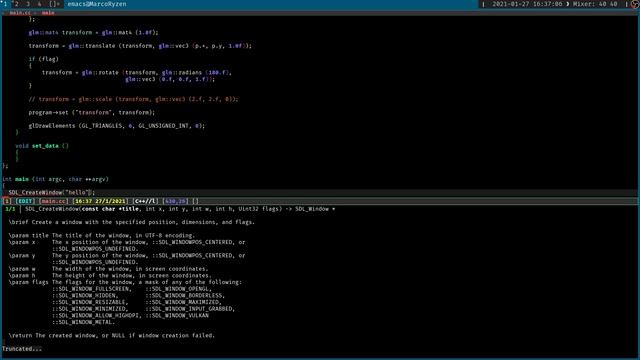Click 'int main (int argc, char **argv)' line
This screenshot has width=640, height=360.
(x=55, y=179)
